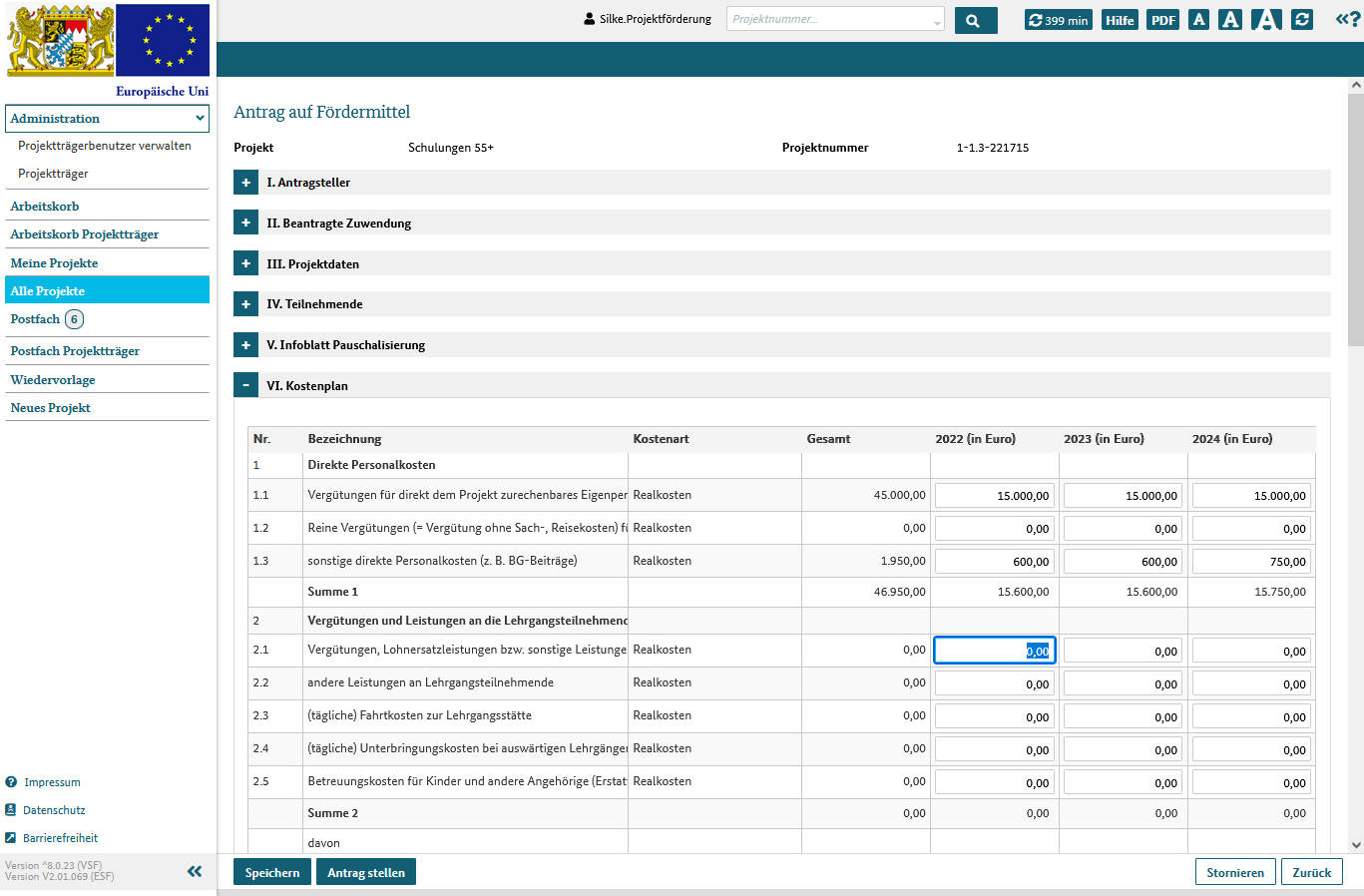Screen dimensions: 1364x896
Task: Click the Bavarian coat of arms logo
Action: coord(61,40)
